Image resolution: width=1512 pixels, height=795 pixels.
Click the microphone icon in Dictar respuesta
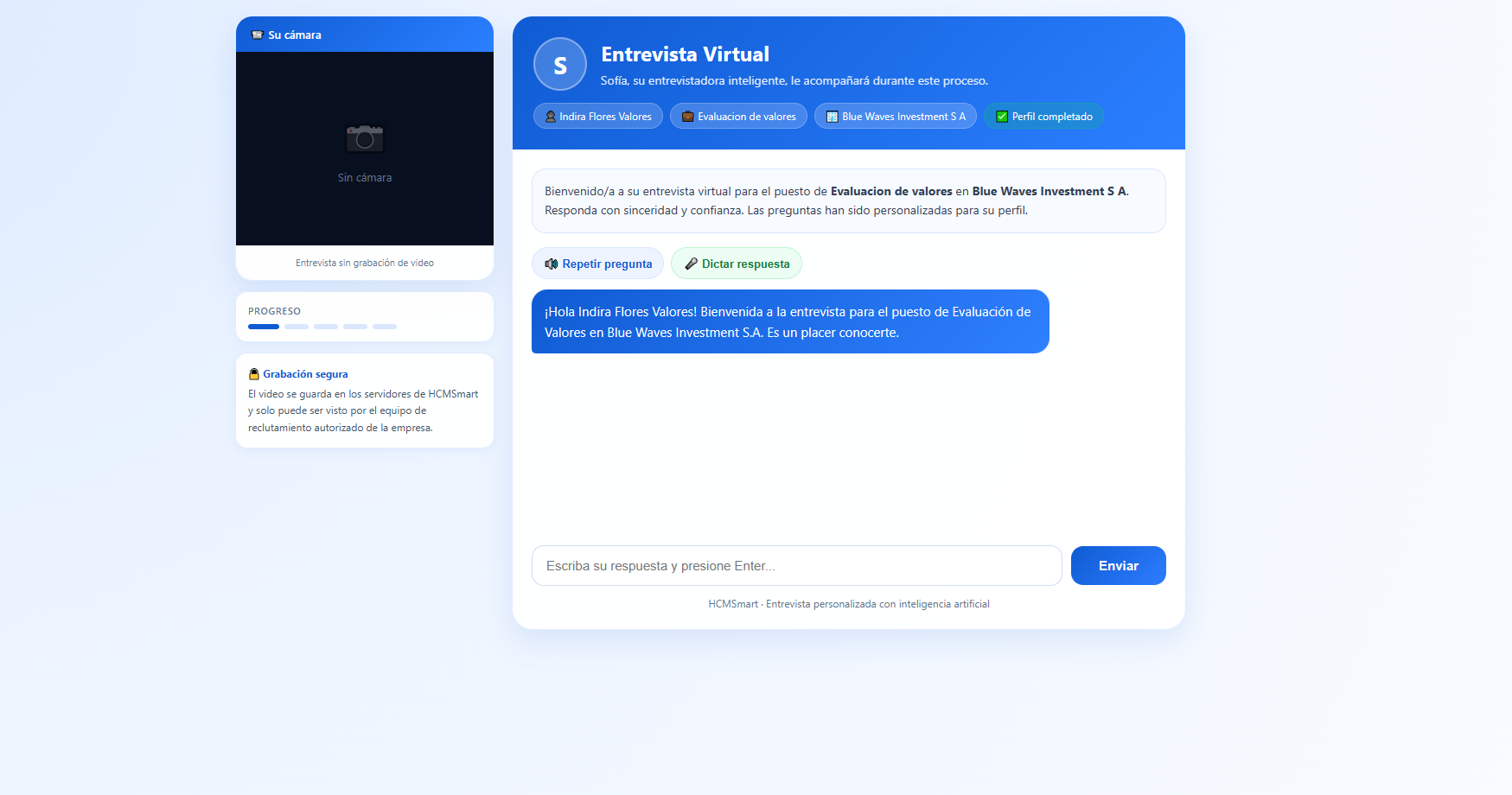point(691,264)
